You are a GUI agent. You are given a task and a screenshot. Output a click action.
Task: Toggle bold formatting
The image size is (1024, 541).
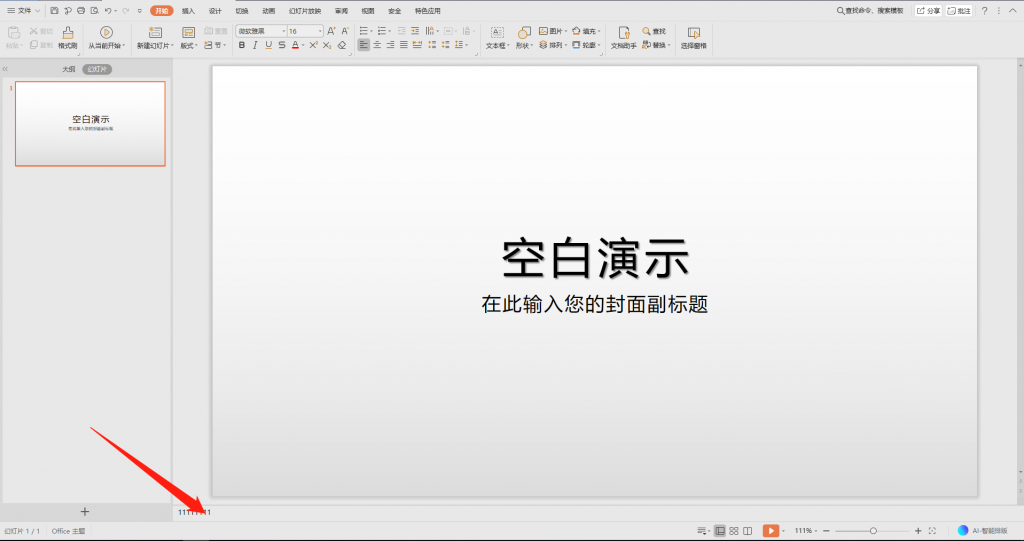[x=241, y=45]
